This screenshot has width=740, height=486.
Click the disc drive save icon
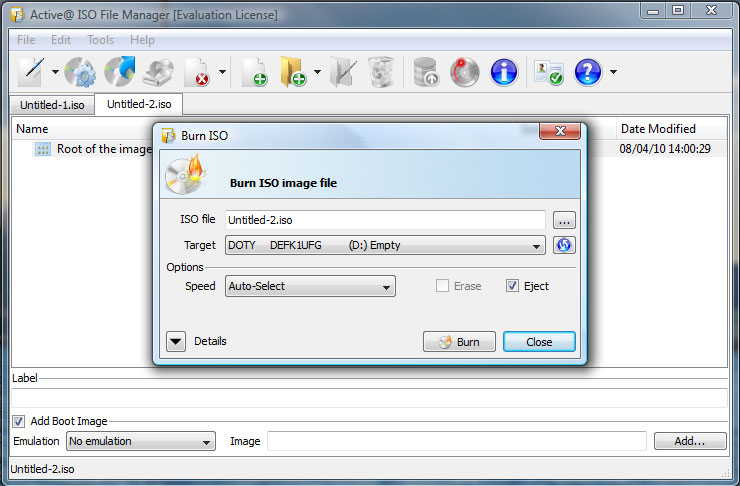[x=159, y=72]
